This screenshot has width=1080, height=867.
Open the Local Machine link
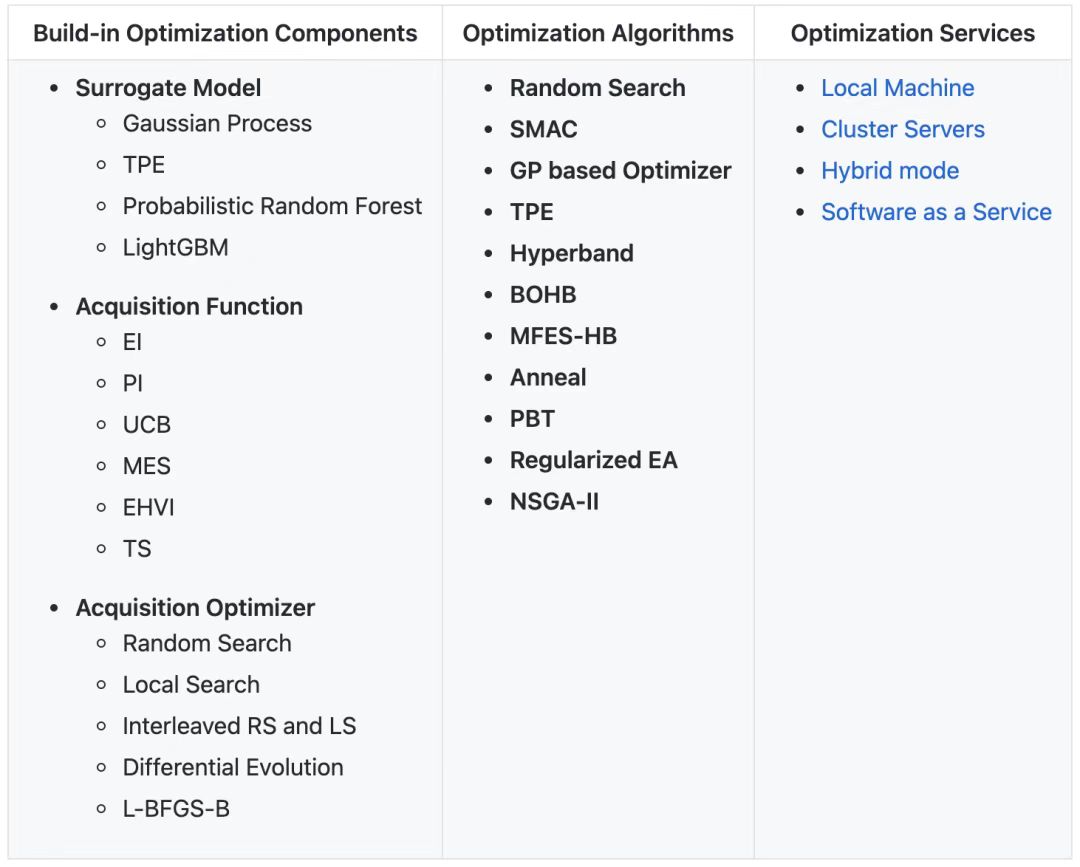point(897,88)
